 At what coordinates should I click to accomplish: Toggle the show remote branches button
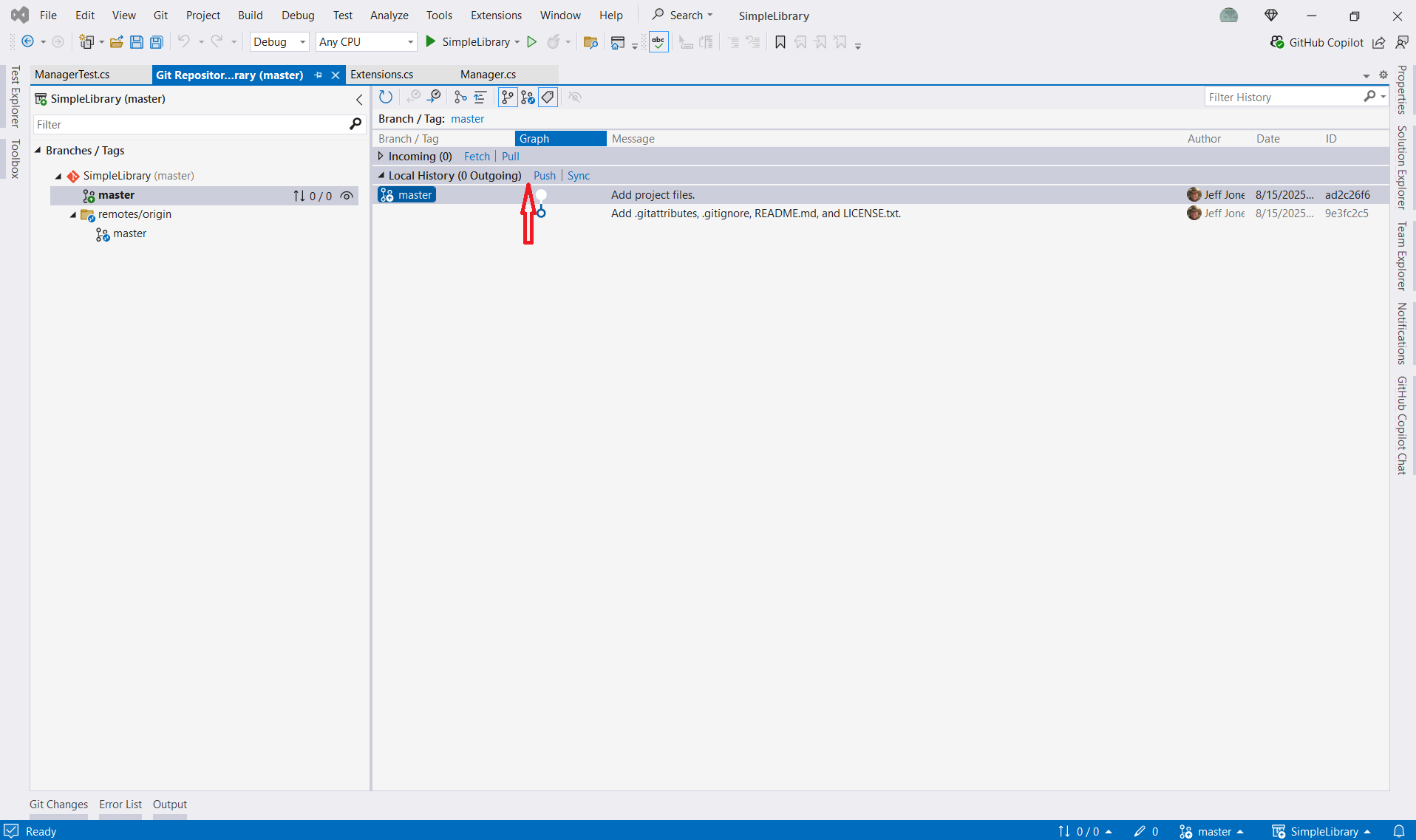click(x=528, y=97)
